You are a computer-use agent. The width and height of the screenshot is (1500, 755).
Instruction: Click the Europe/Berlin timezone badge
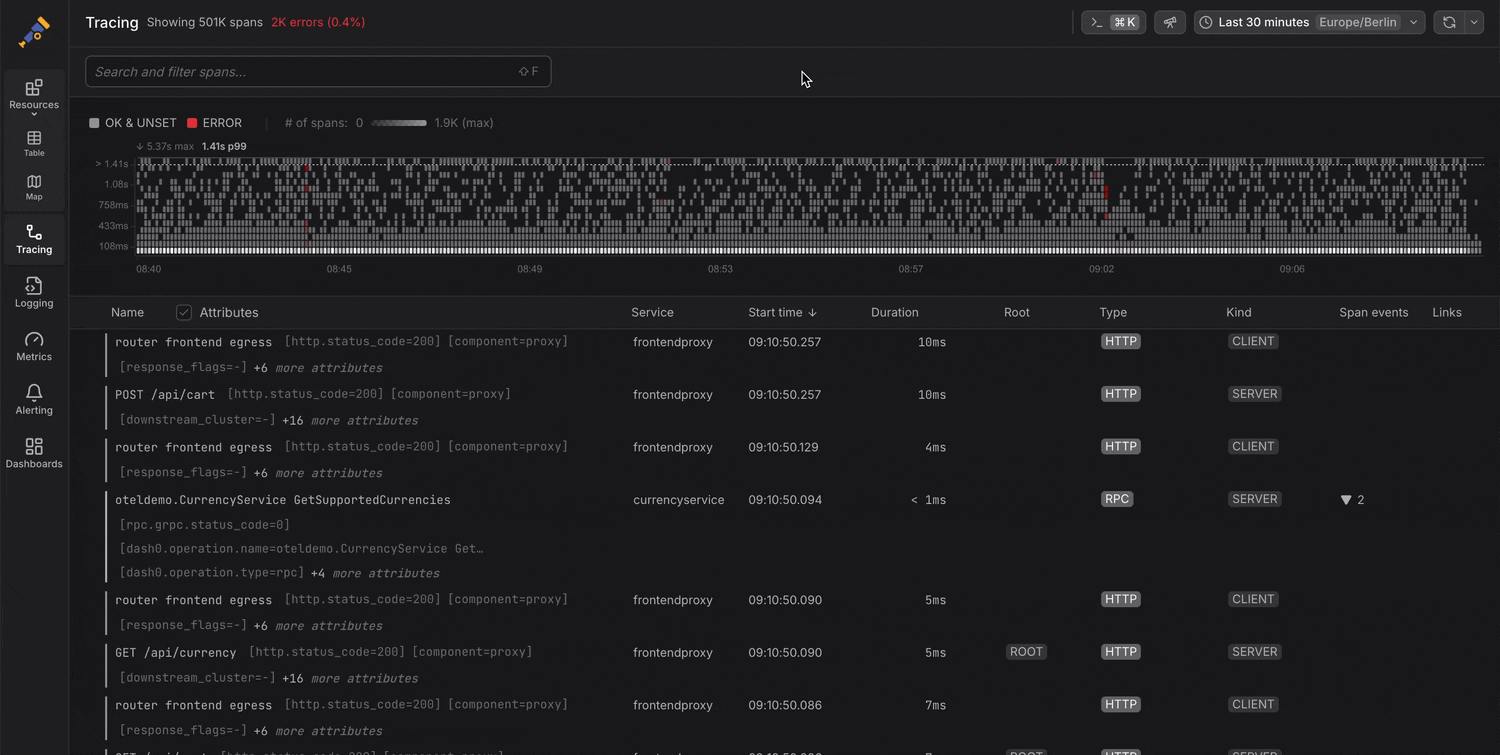coord(1358,22)
